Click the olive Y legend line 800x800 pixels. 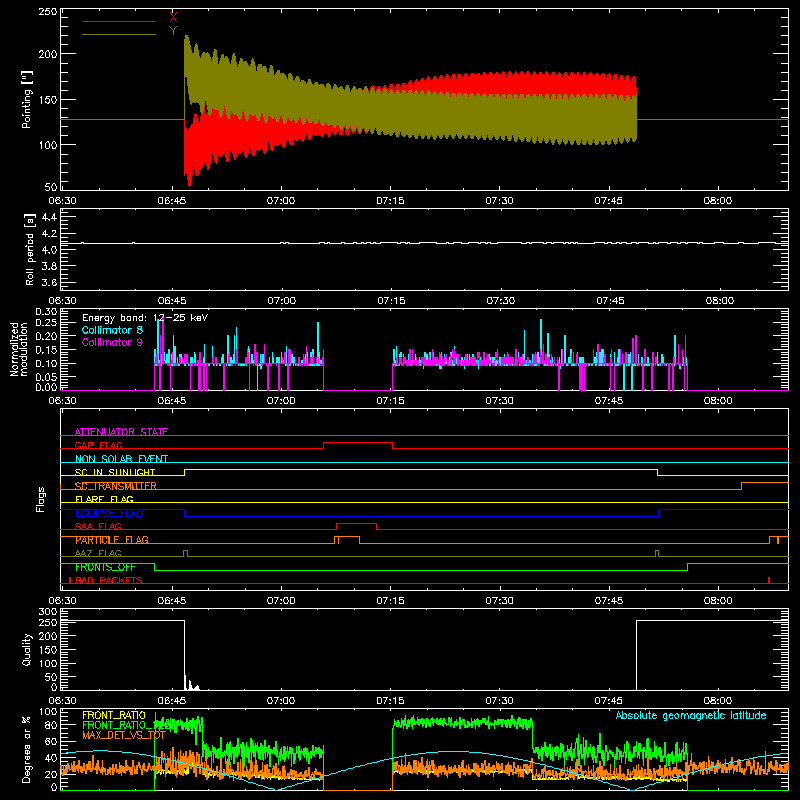click(118, 34)
